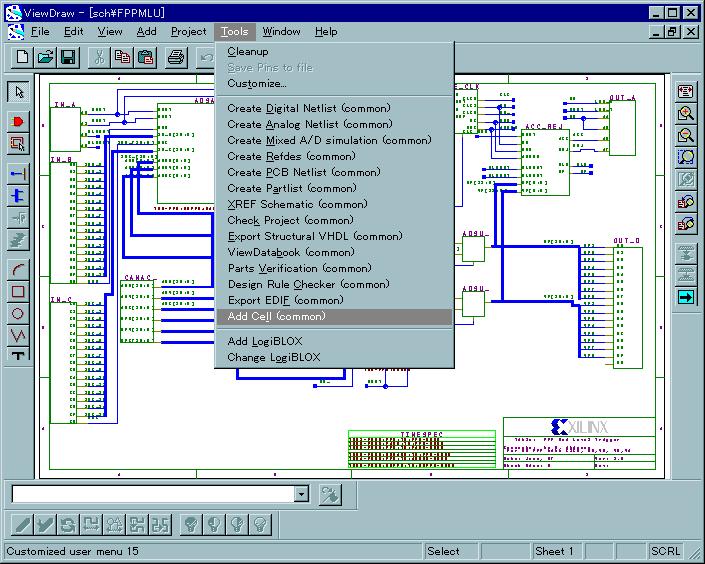This screenshot has width=705, height=564.
Task: Click the Zoom In magnifier icon
Action: click(686, 113)
